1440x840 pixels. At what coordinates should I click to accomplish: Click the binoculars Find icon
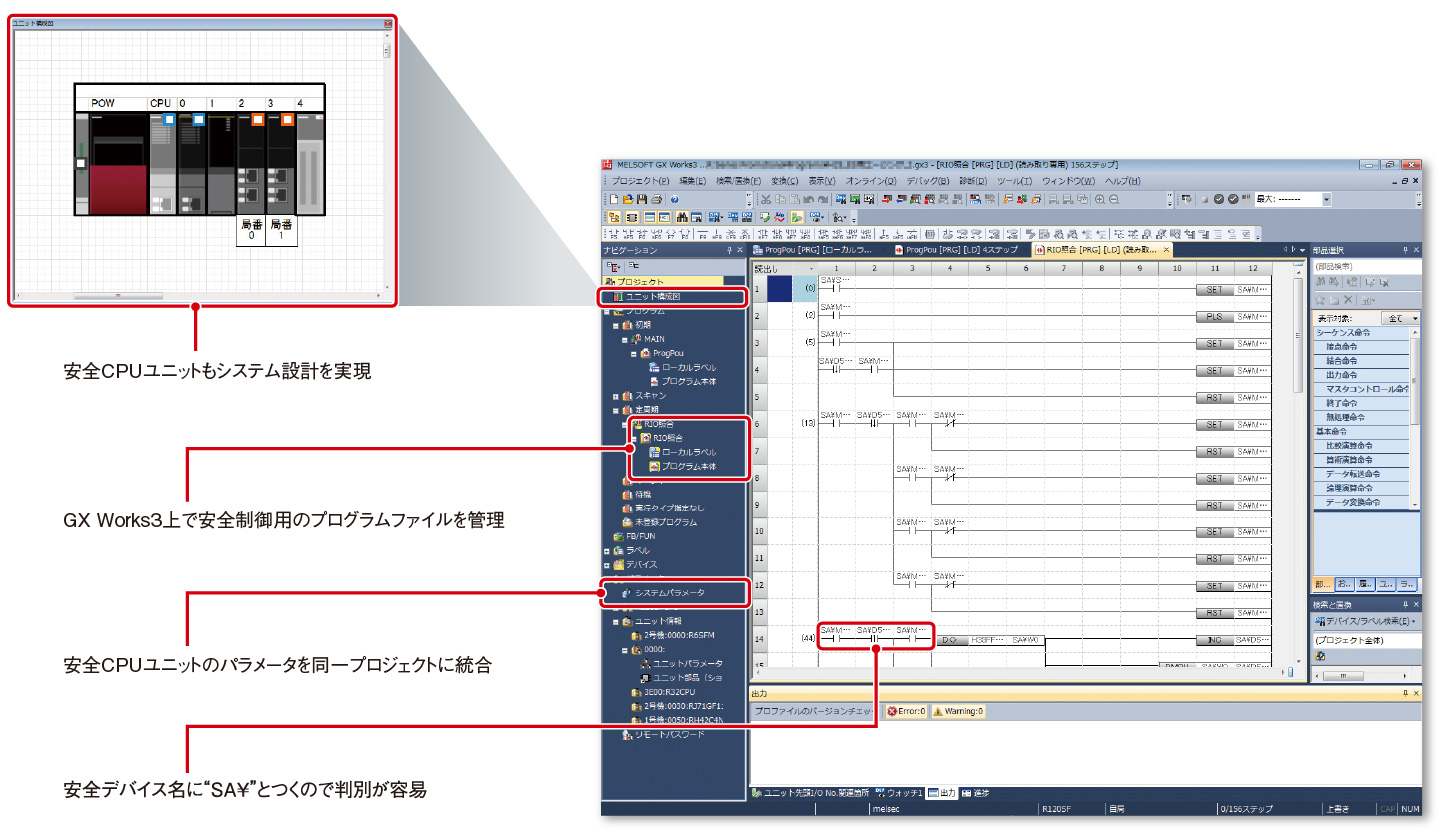coord(682,218)
